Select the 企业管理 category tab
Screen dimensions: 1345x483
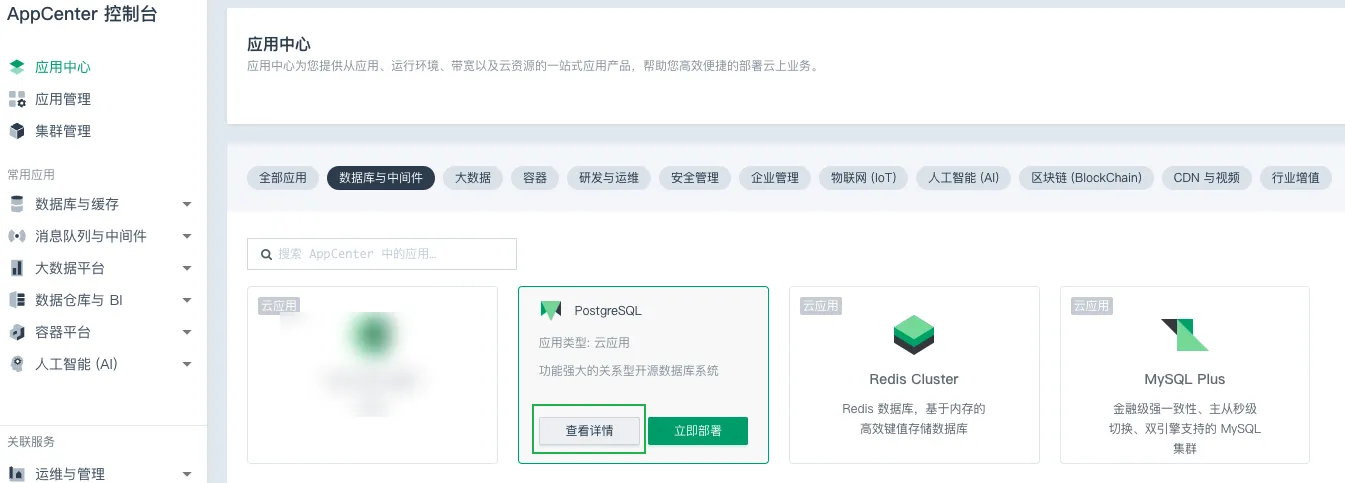pyautogui.click(x=775, y=178)
